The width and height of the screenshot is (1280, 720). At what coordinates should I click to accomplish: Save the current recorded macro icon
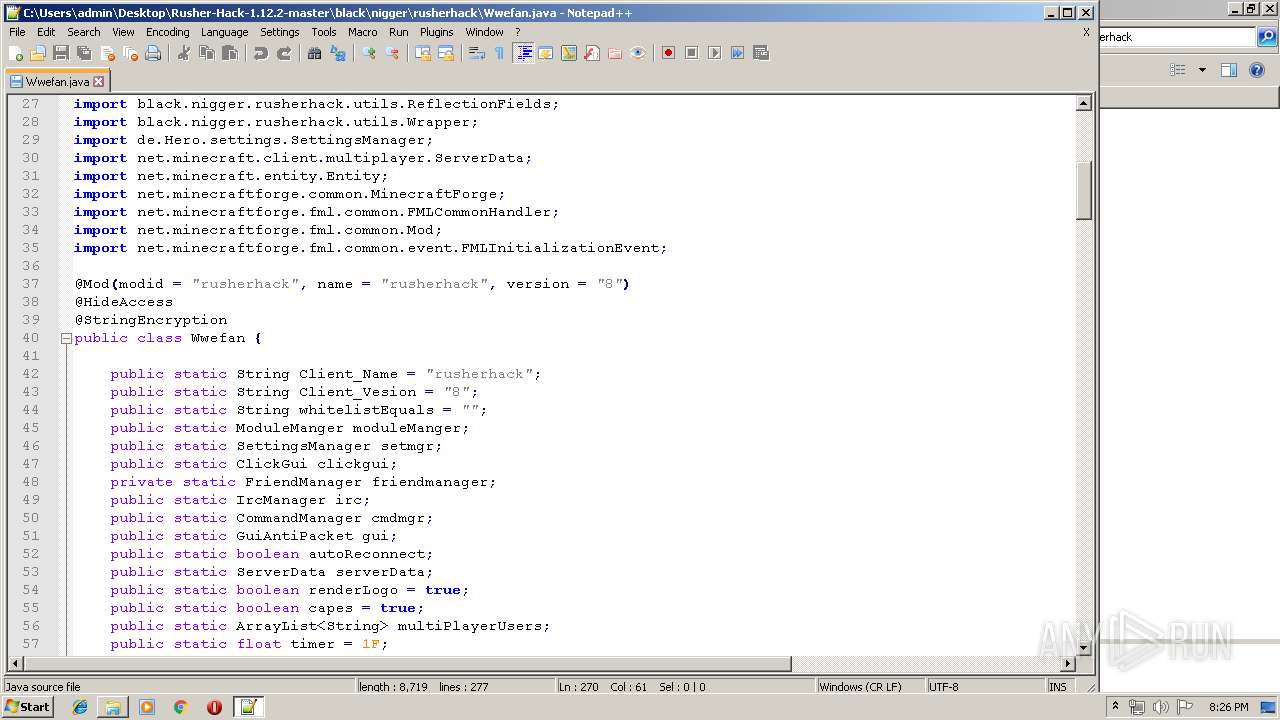click(x=760, y=53)
